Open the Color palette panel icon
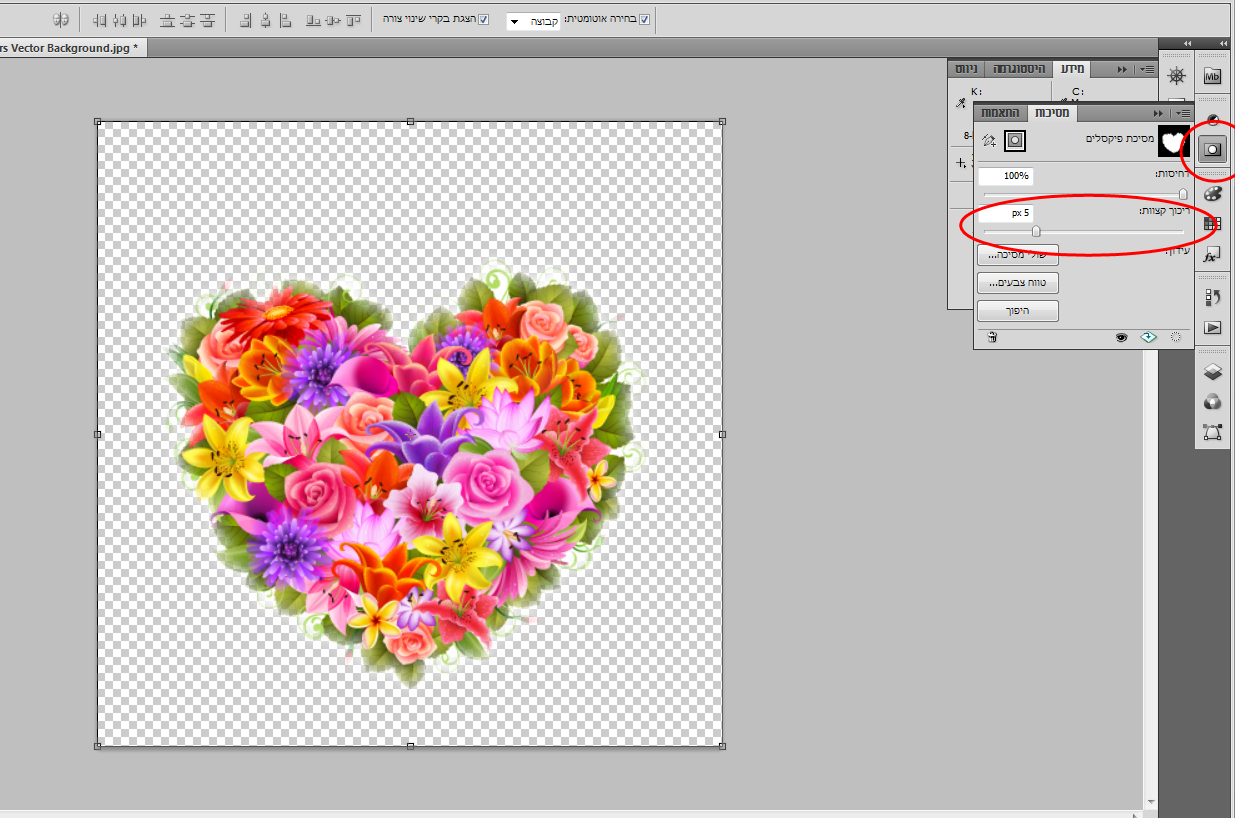 coord(1213,194)
